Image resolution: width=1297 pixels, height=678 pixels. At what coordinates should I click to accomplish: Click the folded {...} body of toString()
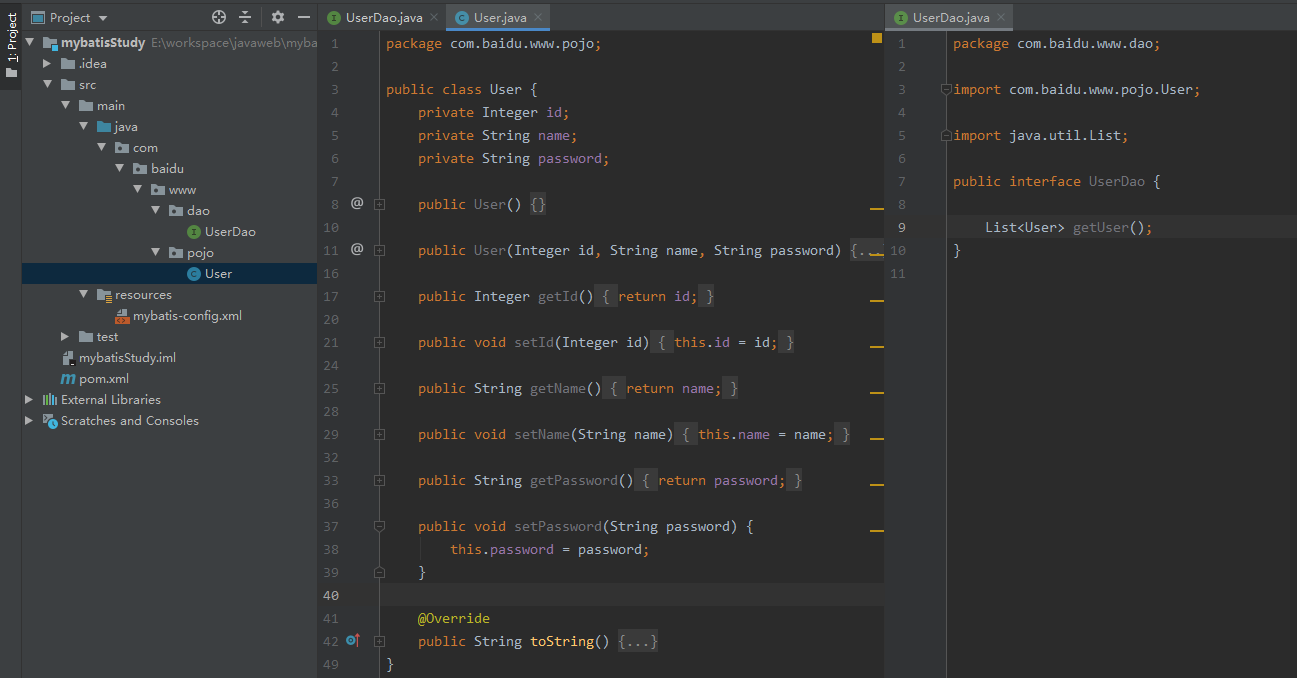(638, 642)
